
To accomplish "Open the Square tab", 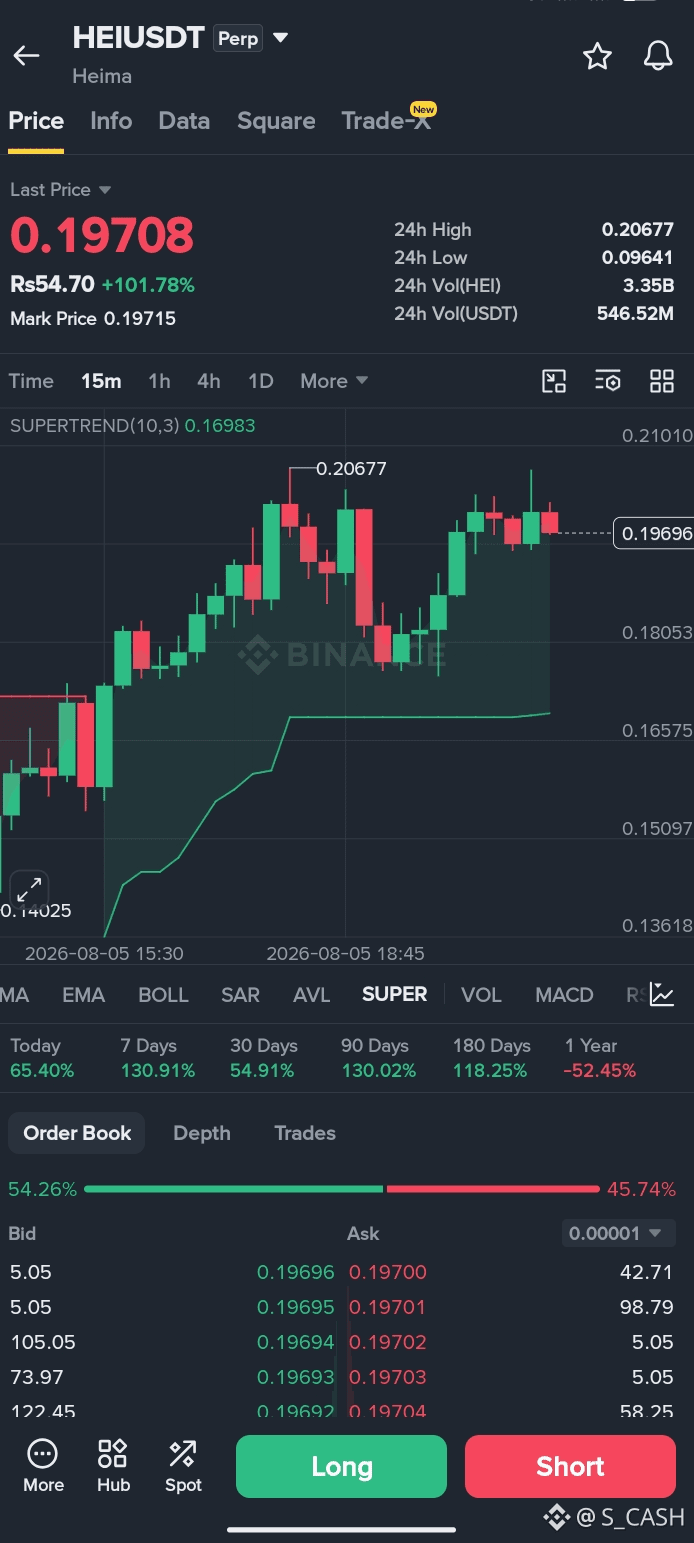I will click(276, 121).
